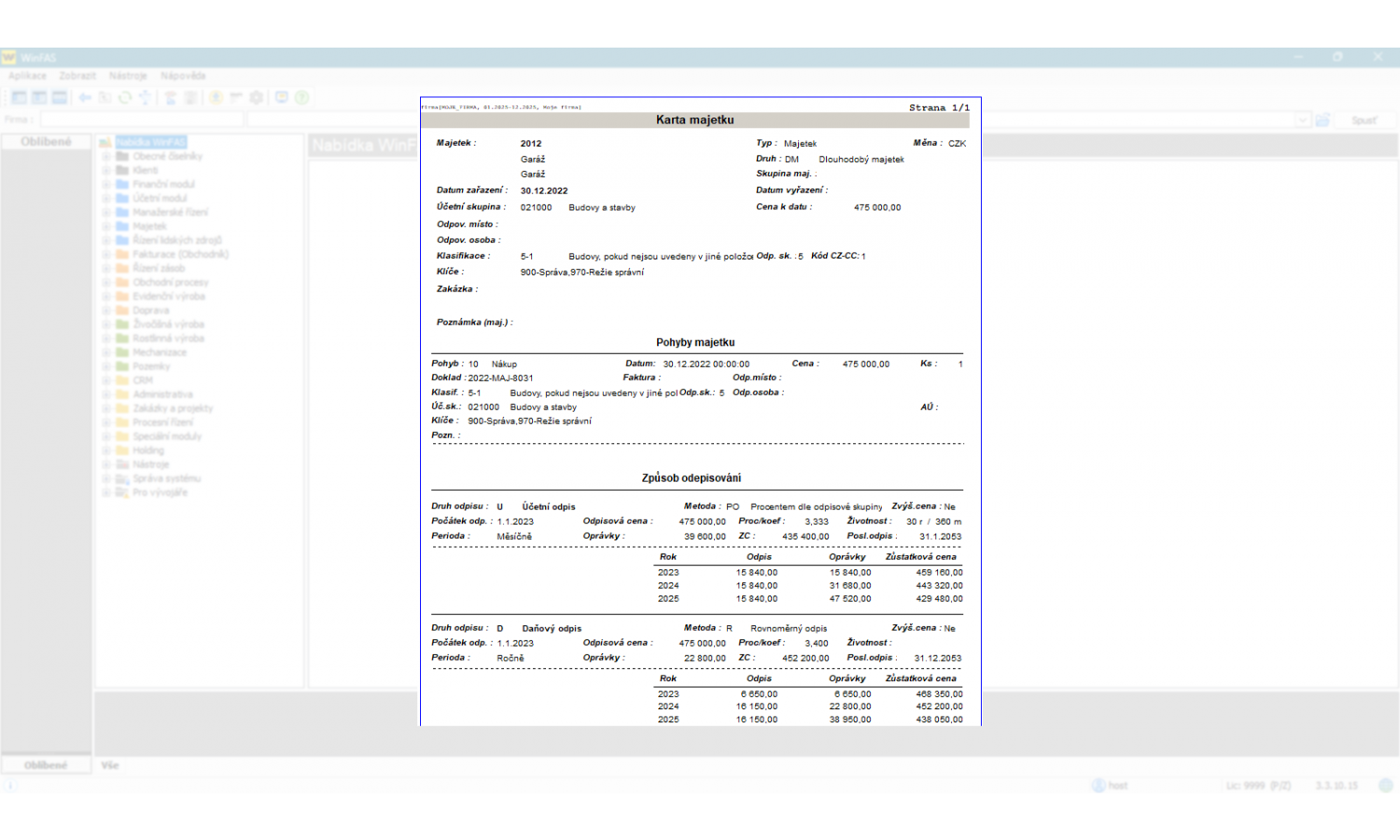The width and height of the screenshot is (1400, 840).
Task: Click the host user icon in status bar
Action: pyautogui.click(x=1099, y=786)
